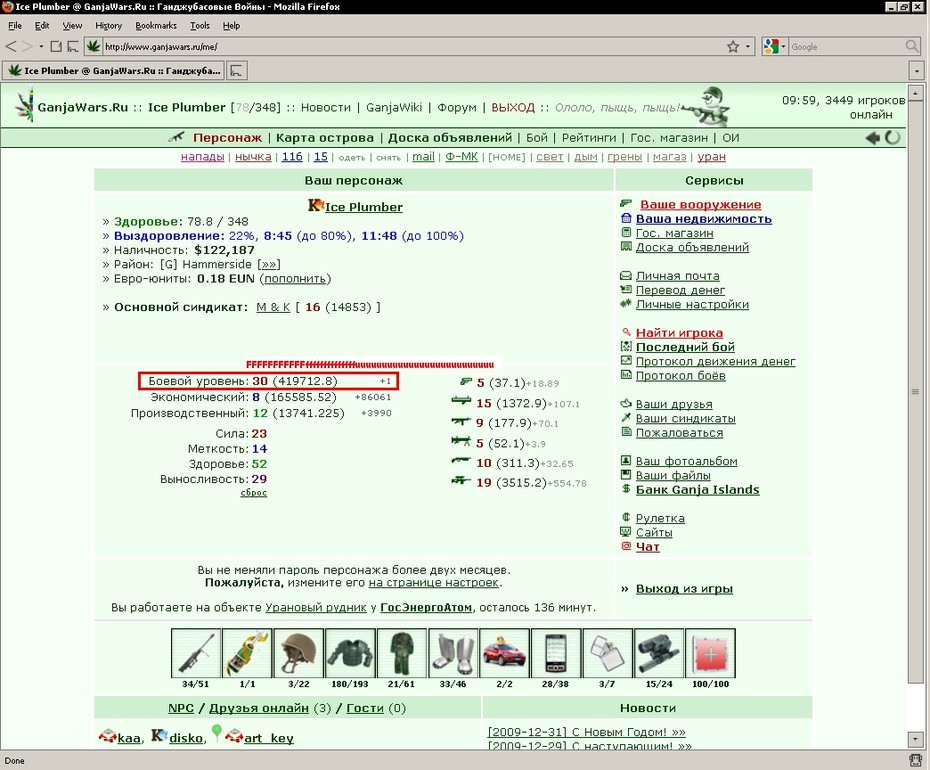Image resolution: width=930 pixels, height=770 pixels.
Task: Click the magnifier icon in the Google search box
Action: (912, 46)
